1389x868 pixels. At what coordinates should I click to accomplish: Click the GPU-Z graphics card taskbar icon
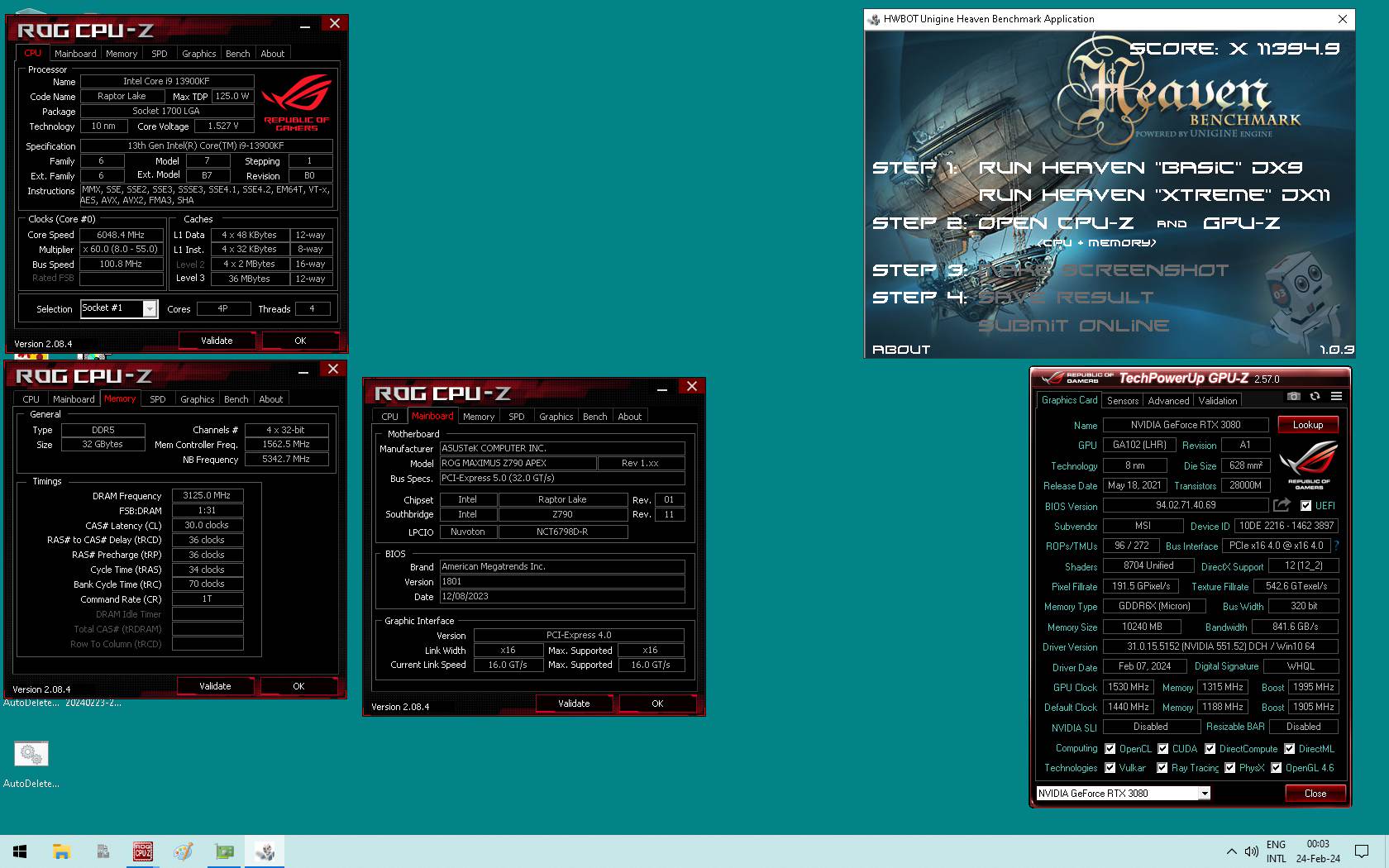224,851
